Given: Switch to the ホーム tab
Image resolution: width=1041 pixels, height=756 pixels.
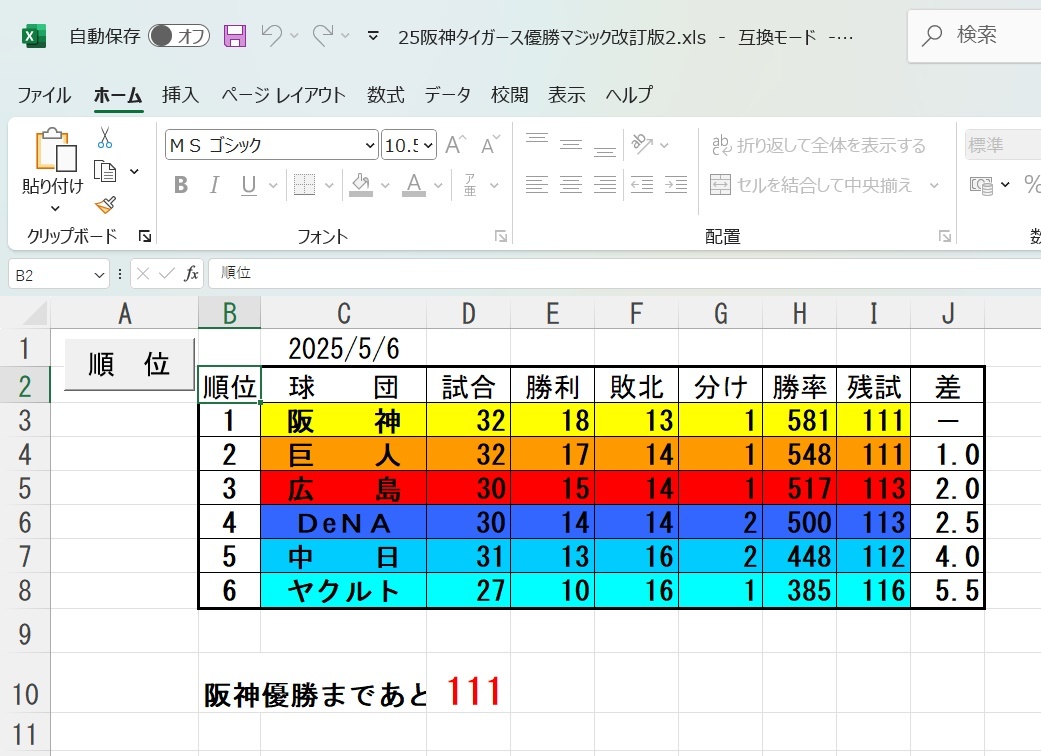Looking at the screenshot, I should 118,95.
